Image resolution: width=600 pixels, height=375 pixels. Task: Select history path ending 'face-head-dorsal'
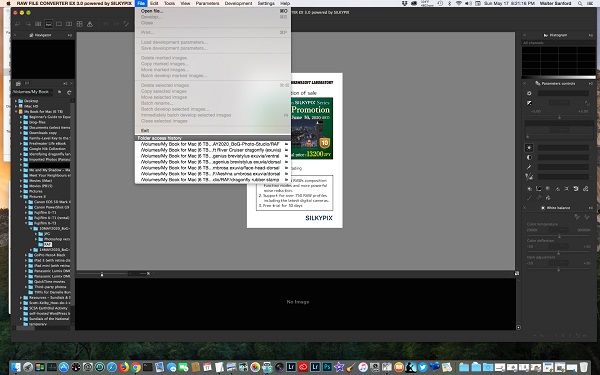coord(213,168)
